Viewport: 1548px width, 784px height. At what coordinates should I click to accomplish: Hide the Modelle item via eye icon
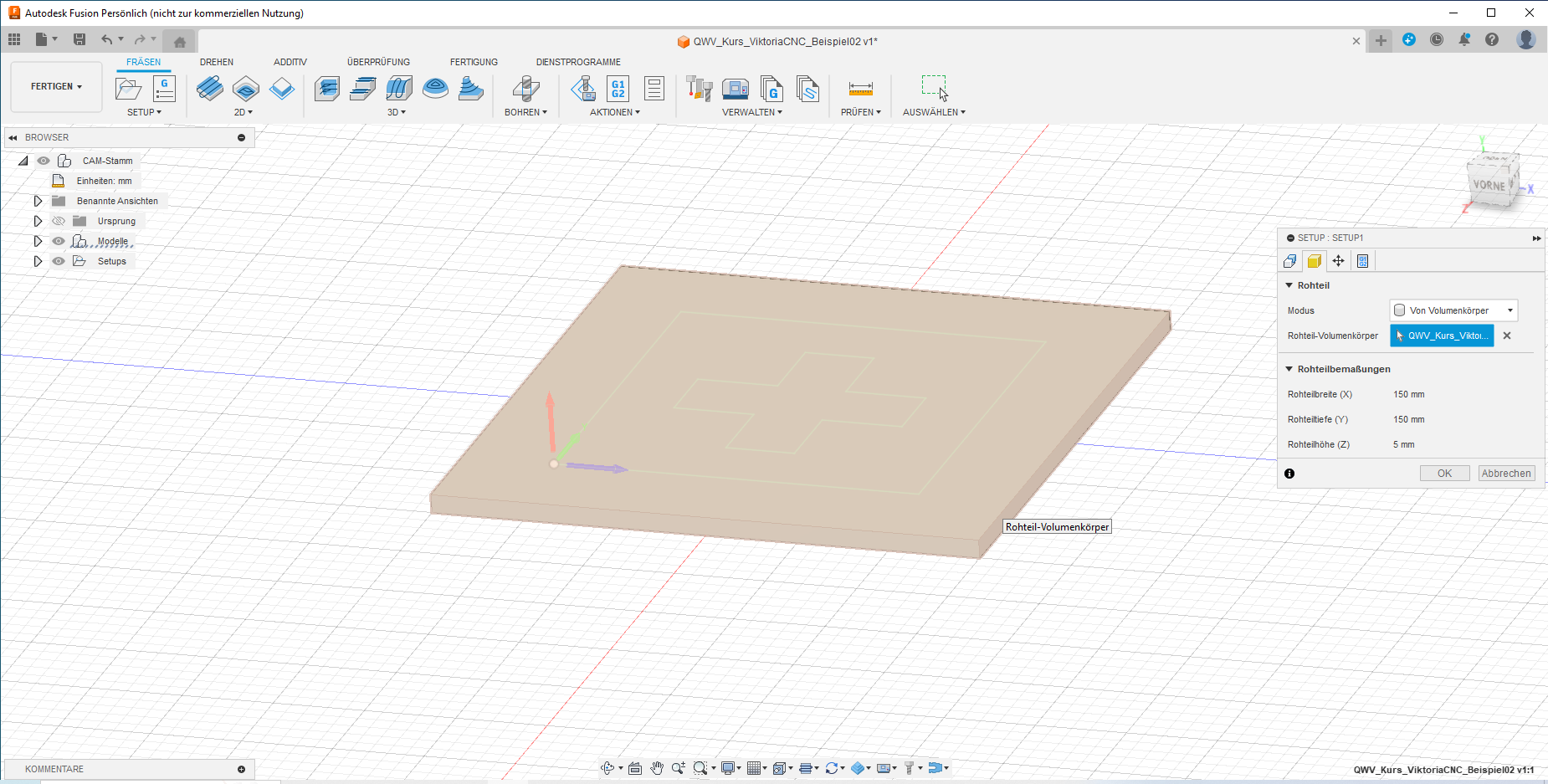(59, 241)
